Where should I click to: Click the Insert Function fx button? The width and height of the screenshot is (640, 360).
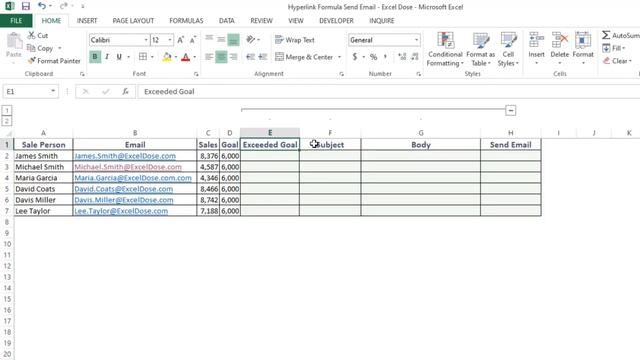click(x=125, y=91)
